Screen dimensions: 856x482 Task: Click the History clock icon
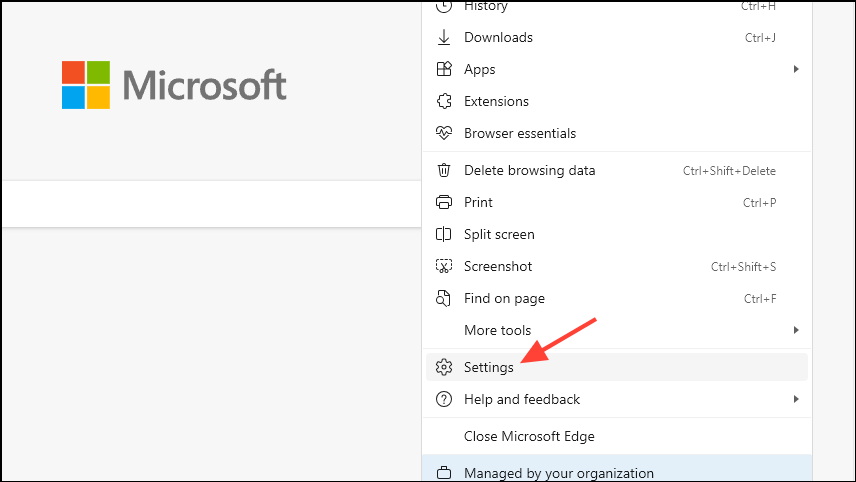click(x=445, y=7)
